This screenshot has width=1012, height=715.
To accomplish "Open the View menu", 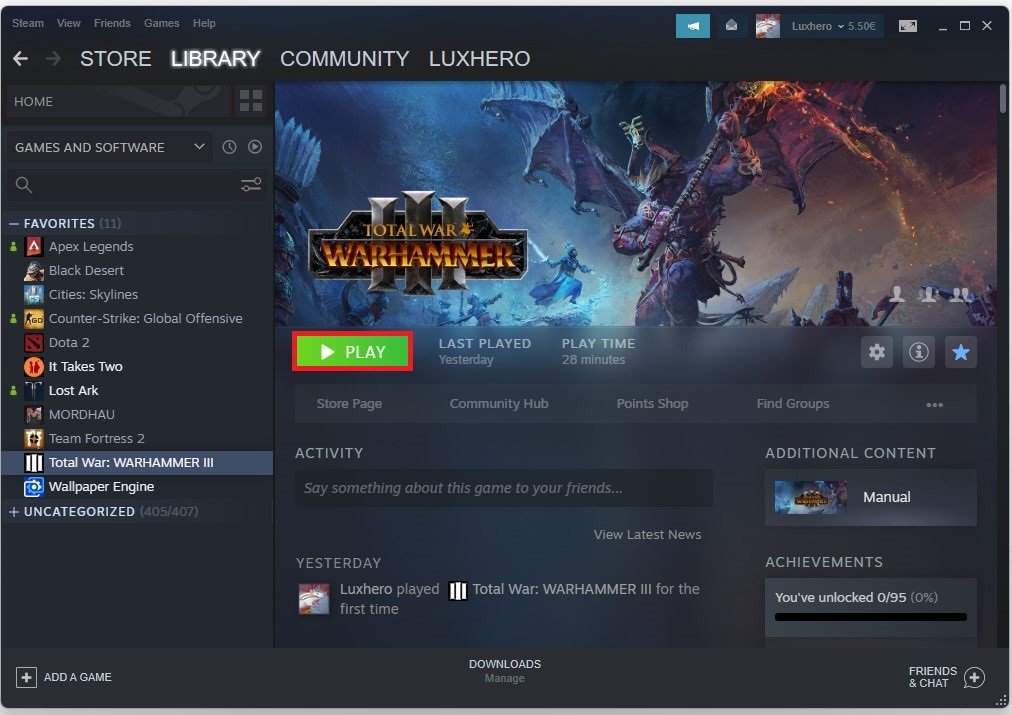I will coord(68,23).
